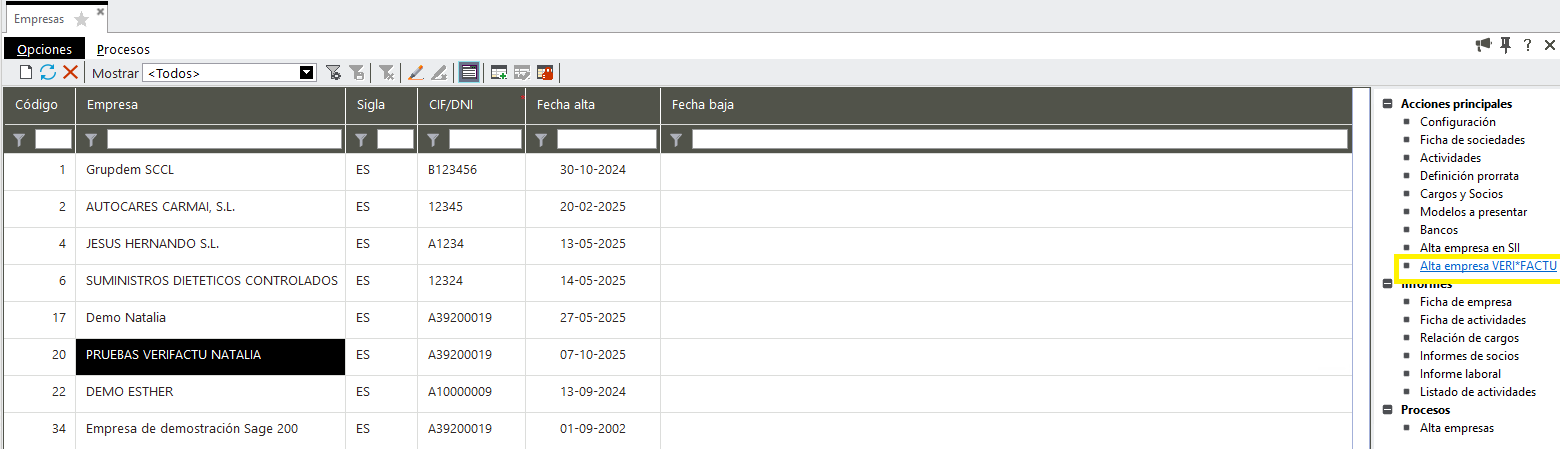Screen dimensions: 1560x455
Task: Refresh the company list with blue arrows icon
Action: point(48,73)
